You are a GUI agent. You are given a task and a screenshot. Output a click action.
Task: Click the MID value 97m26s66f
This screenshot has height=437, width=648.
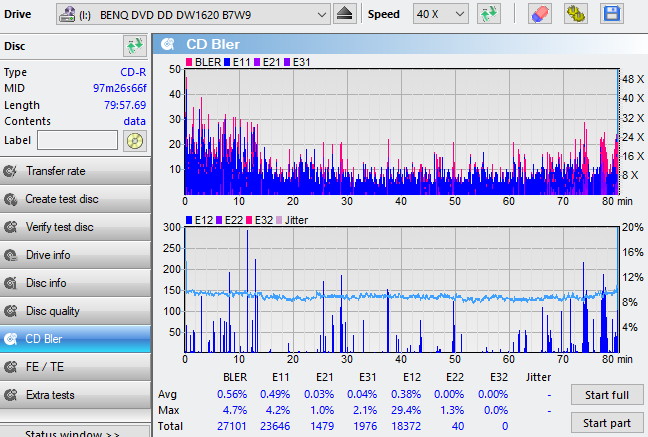tap(119, 88)
